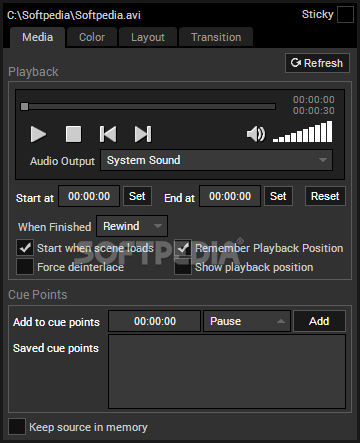Switch to the Media tab
The image size is (360, 443).
[x=37, y=37]
